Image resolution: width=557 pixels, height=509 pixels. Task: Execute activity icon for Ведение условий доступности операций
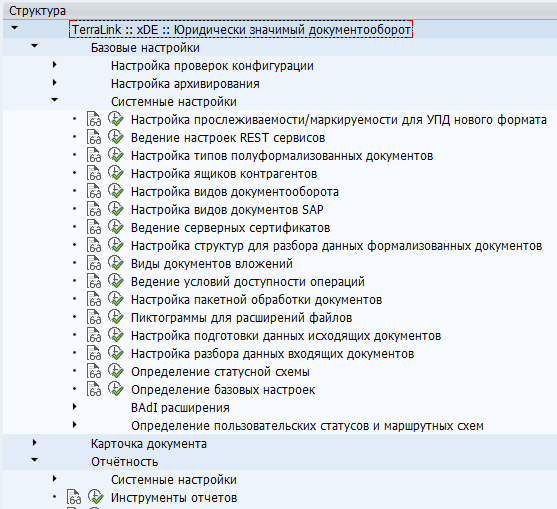point(115,281)
